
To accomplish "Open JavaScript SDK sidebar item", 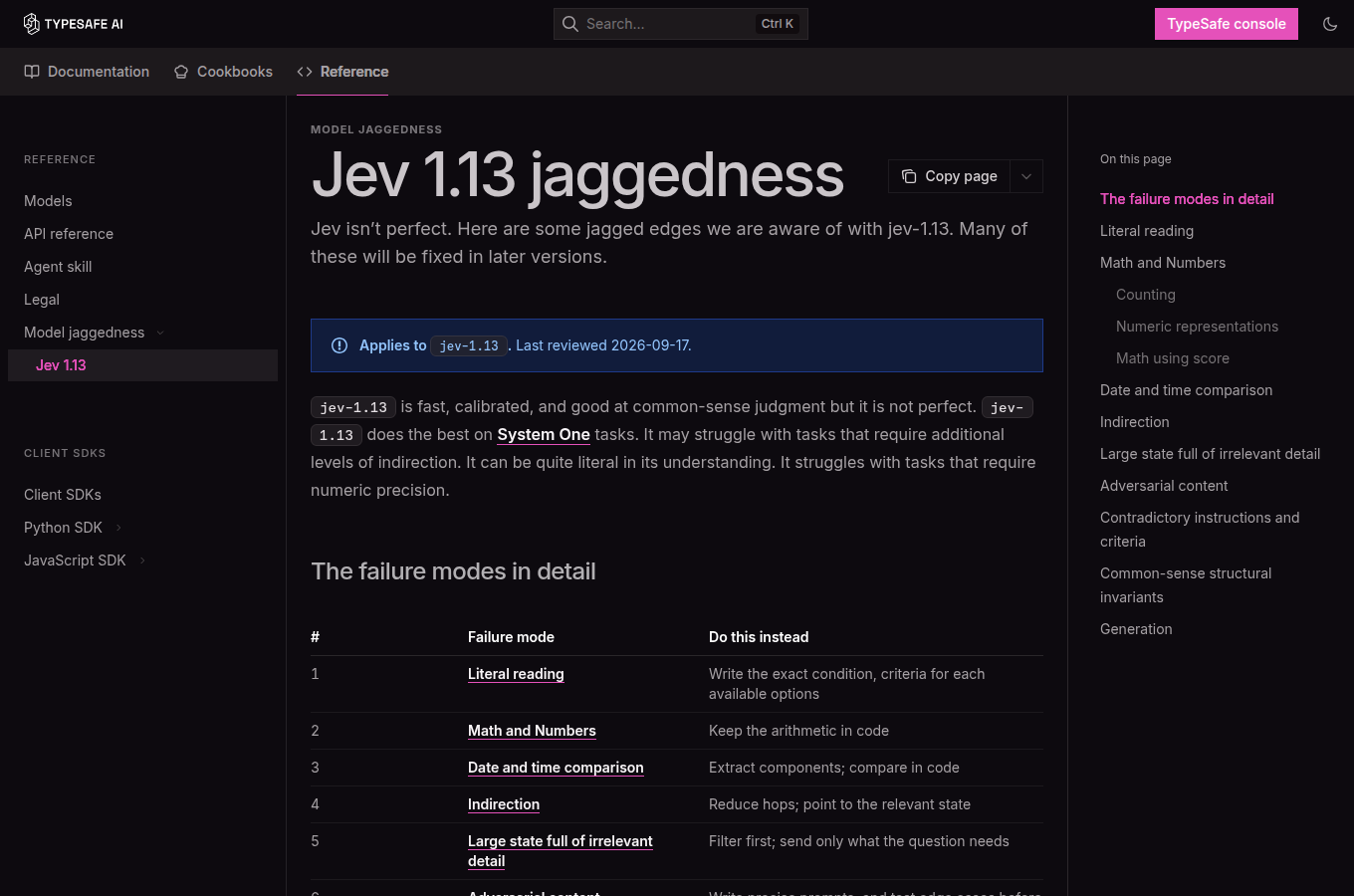I will (75, 560).
